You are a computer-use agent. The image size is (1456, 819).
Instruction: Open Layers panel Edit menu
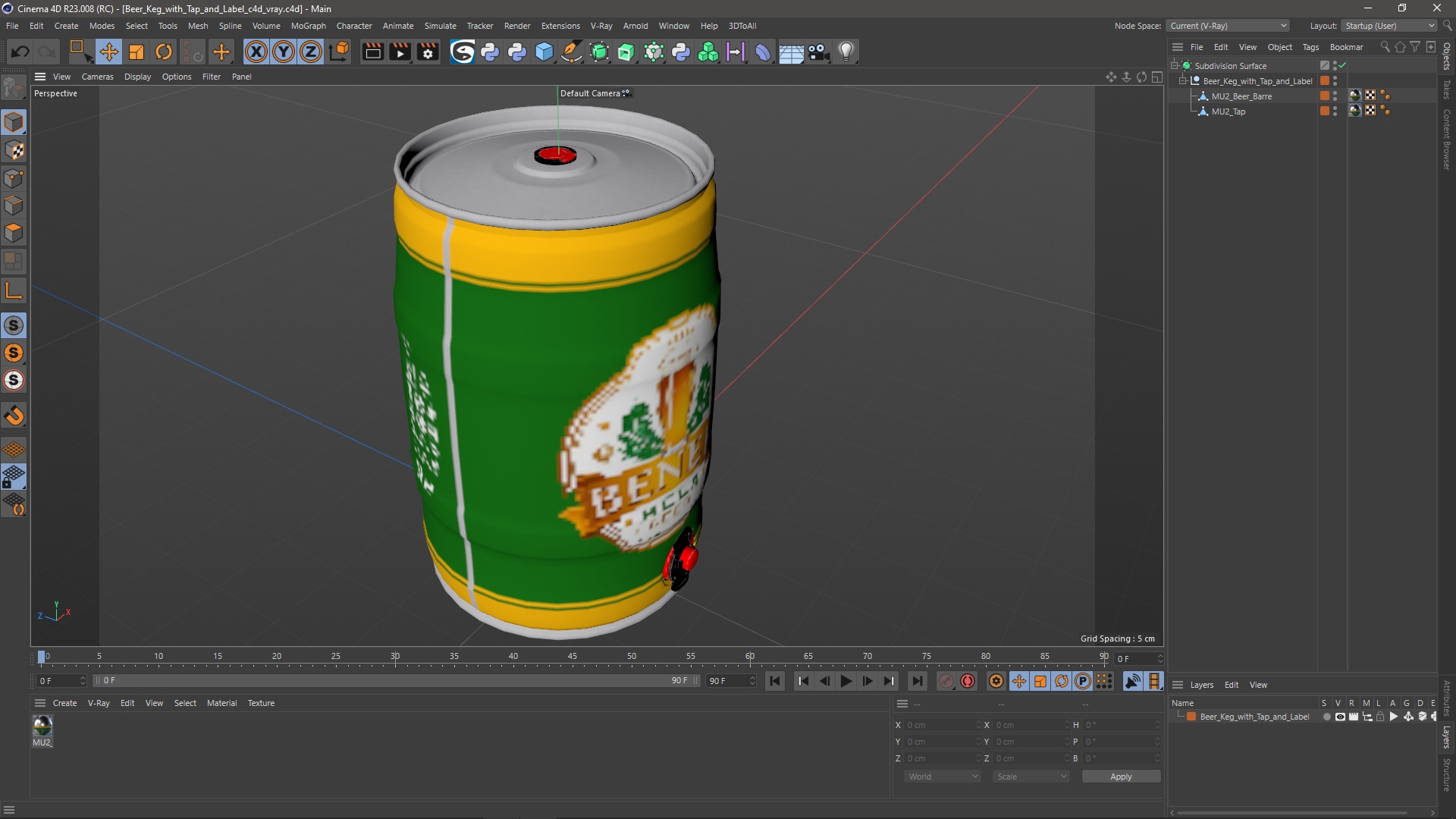click(x=1232, y=685)
